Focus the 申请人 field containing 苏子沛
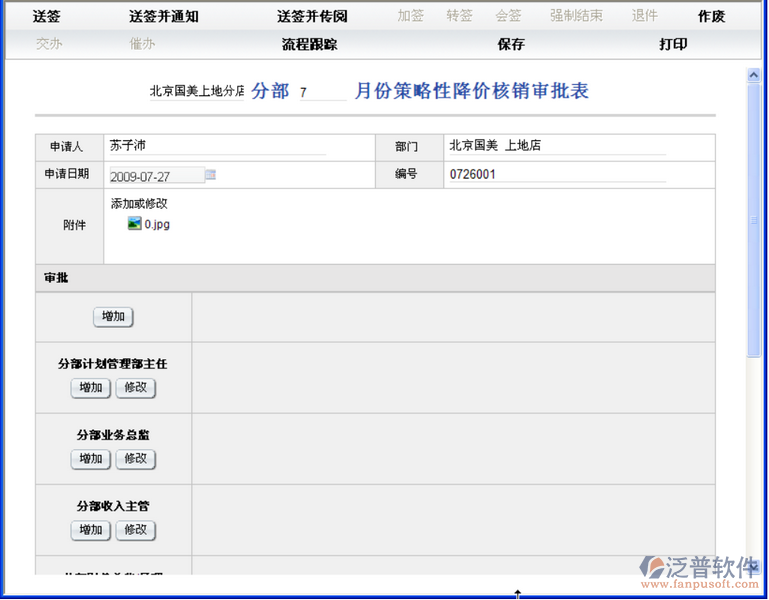 coord(217,146)
